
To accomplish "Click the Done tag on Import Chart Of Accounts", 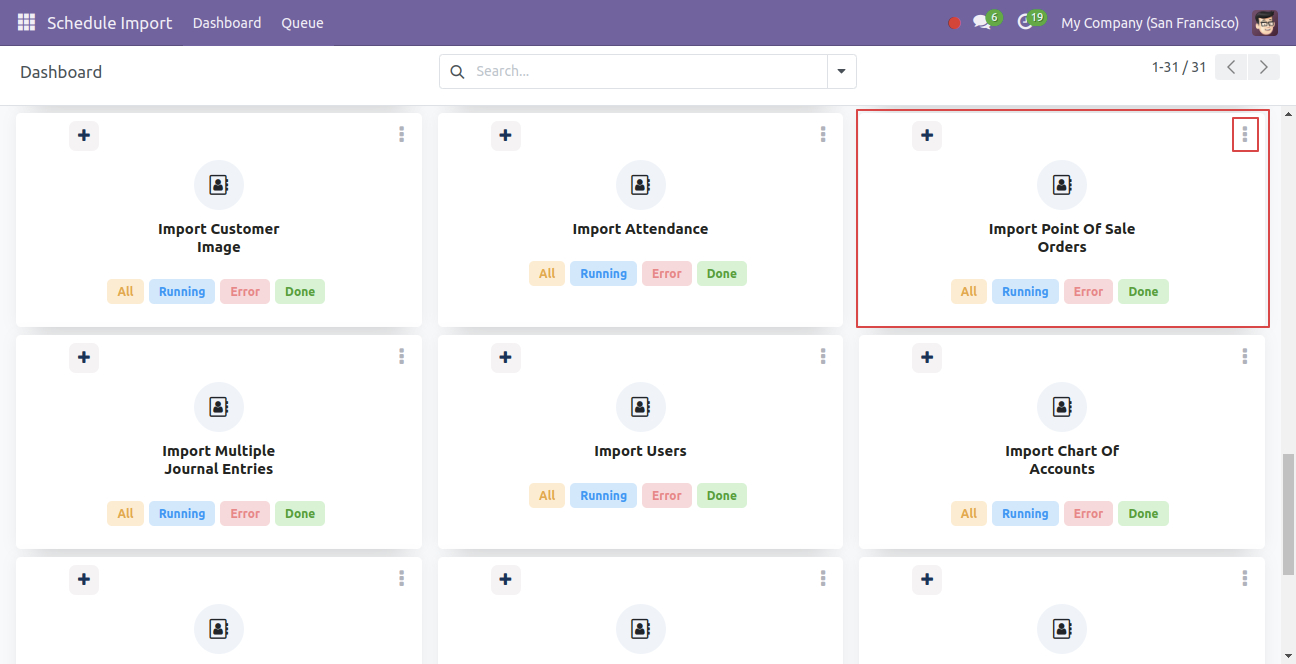I will click(1143, 514).
